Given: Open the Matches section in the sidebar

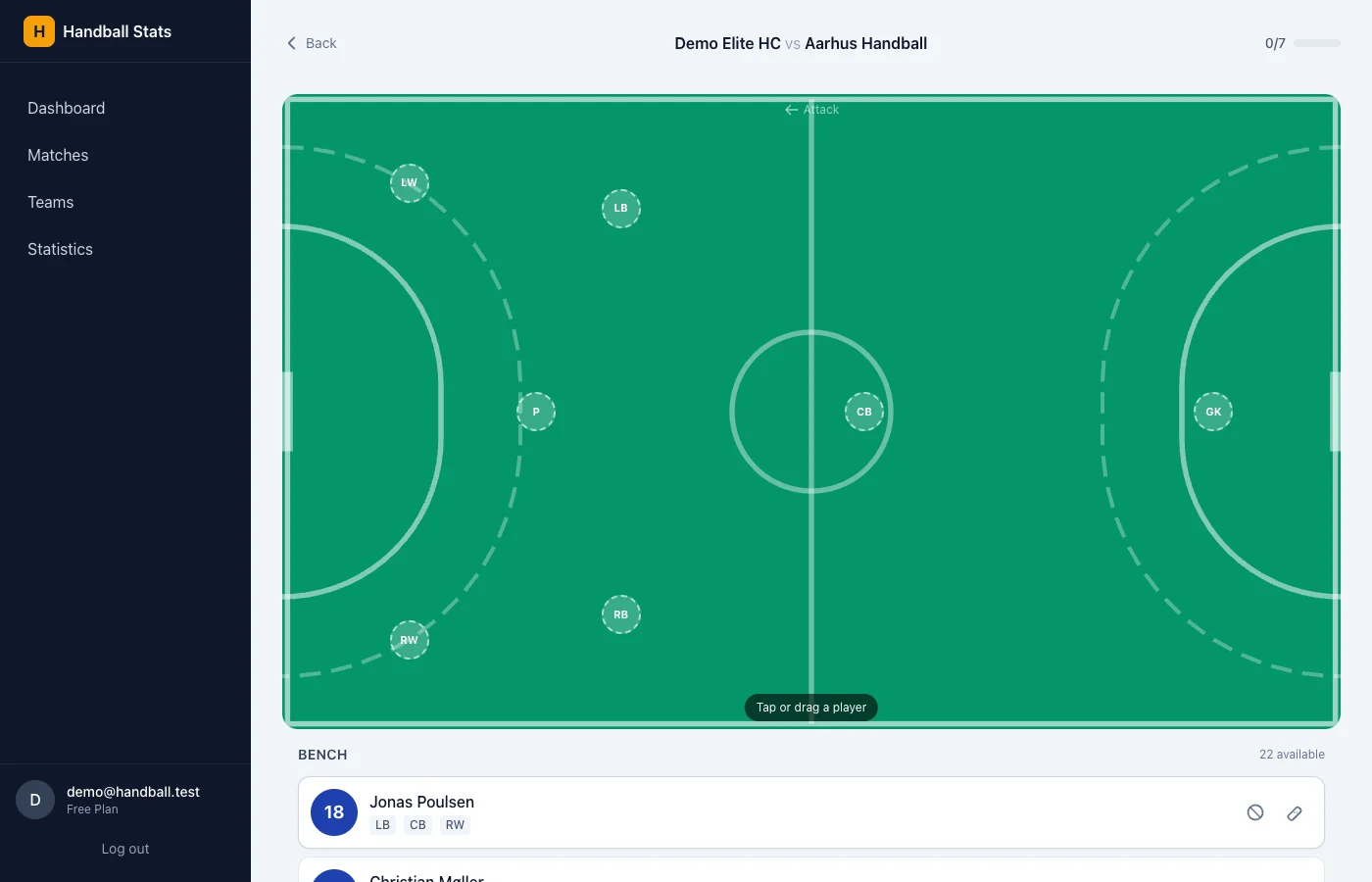Looking at the screenshot, I should tap(57, 155).
